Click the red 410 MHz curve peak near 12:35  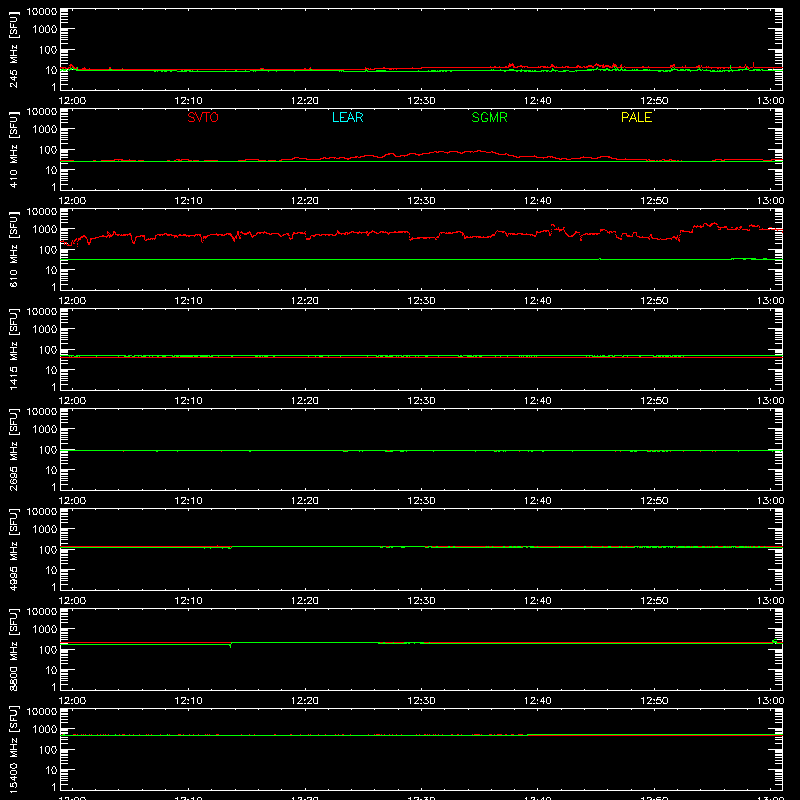(x=478, y=151)
